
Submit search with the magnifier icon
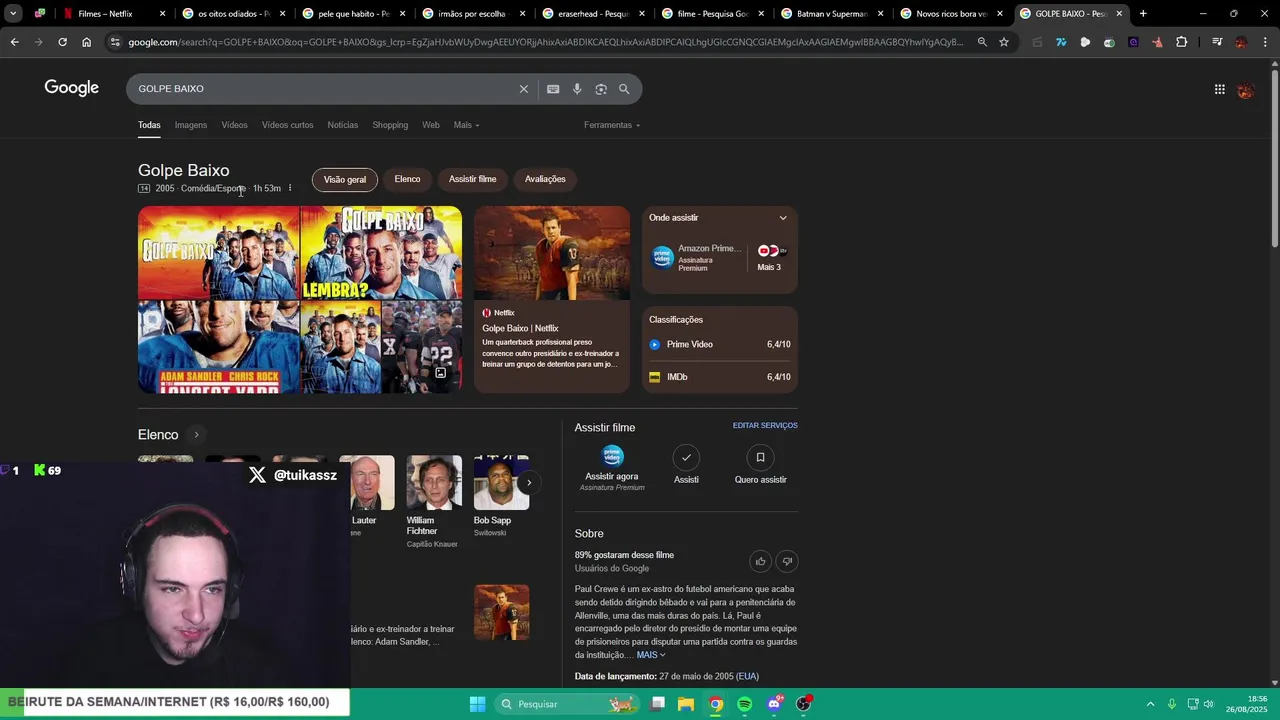pos(624,89)
